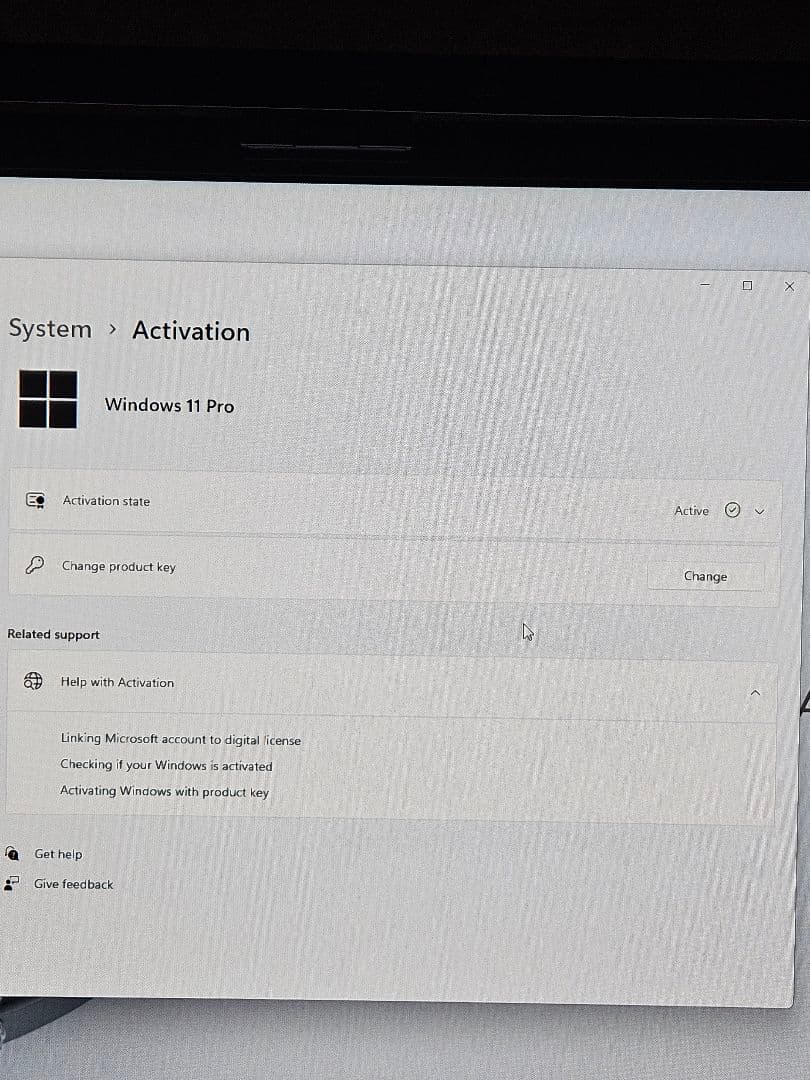Open Linking Microsoft account to digital license
This screenshot has height=1080, width=810.
click(180, 740)
